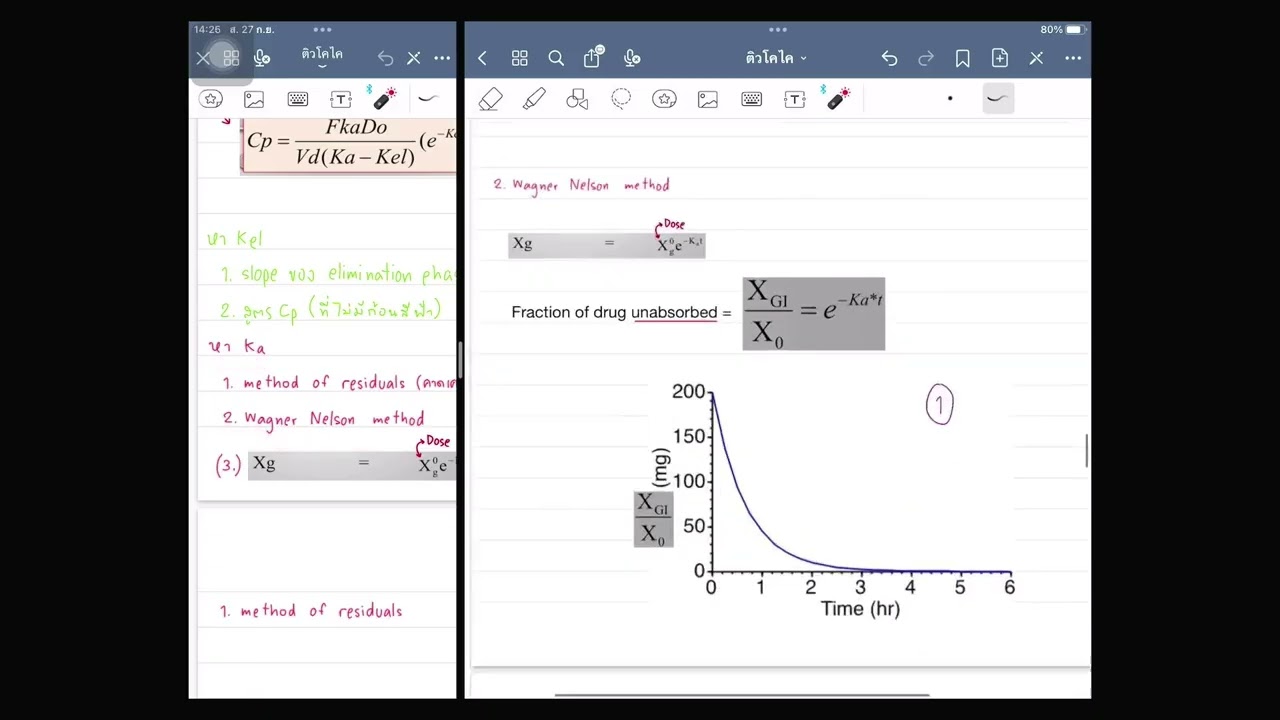
Task: Add a new page in right pane
Action: coord(1000,59)
